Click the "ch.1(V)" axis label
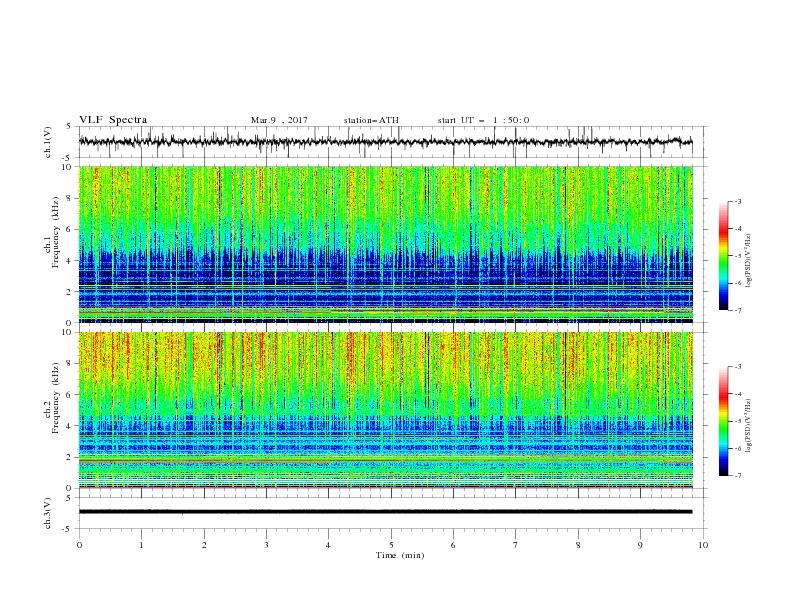Screen dimensions: 792x612 (48, 142)
